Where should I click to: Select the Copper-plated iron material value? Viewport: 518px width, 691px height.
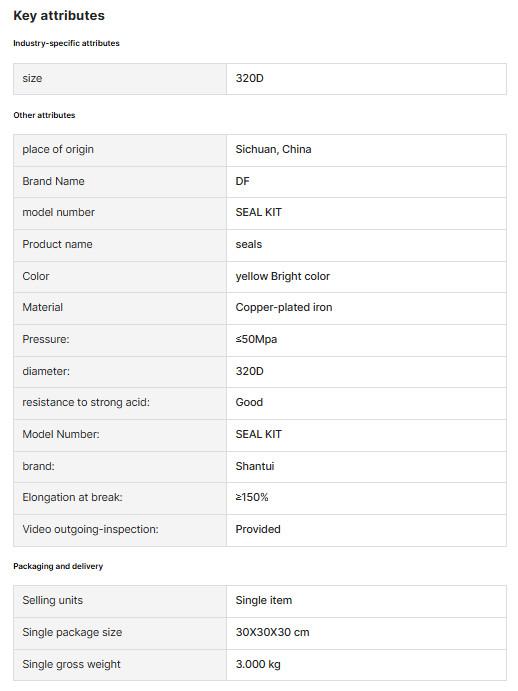(x=284, y=307)
